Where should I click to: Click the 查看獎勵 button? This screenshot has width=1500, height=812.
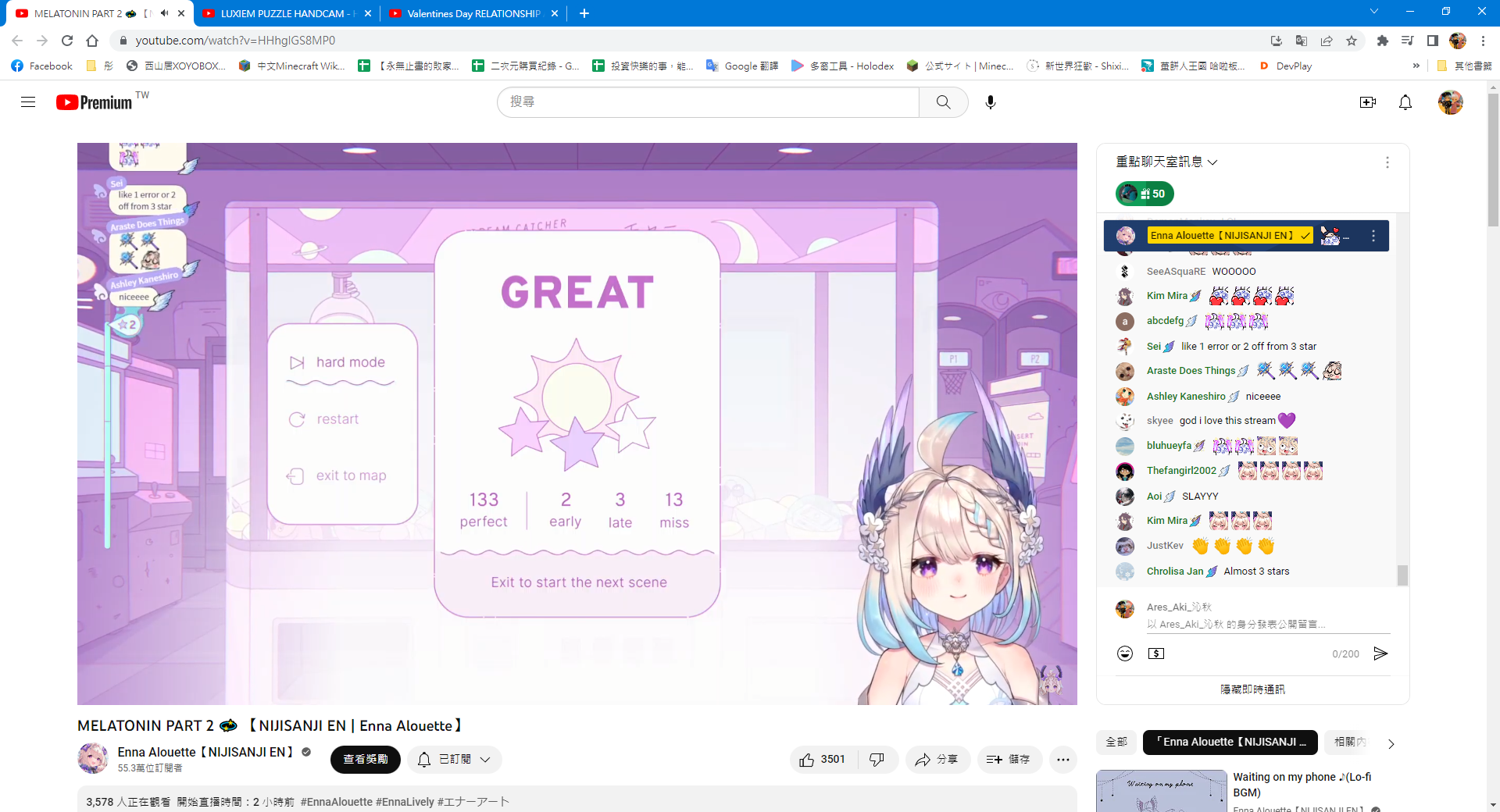point(366,760)
